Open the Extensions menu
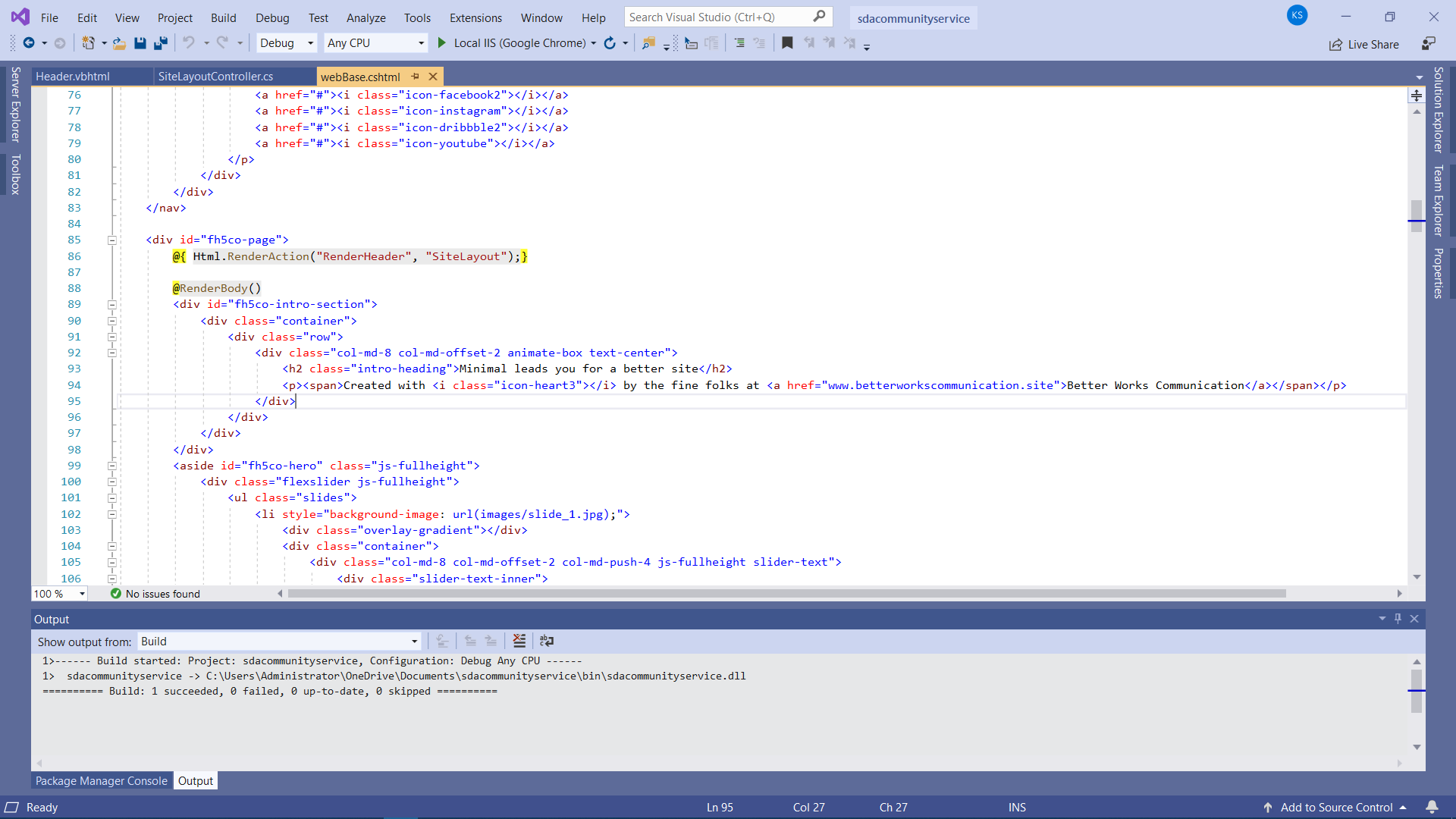The image size is (1456, 819). [x=475, y=17]
